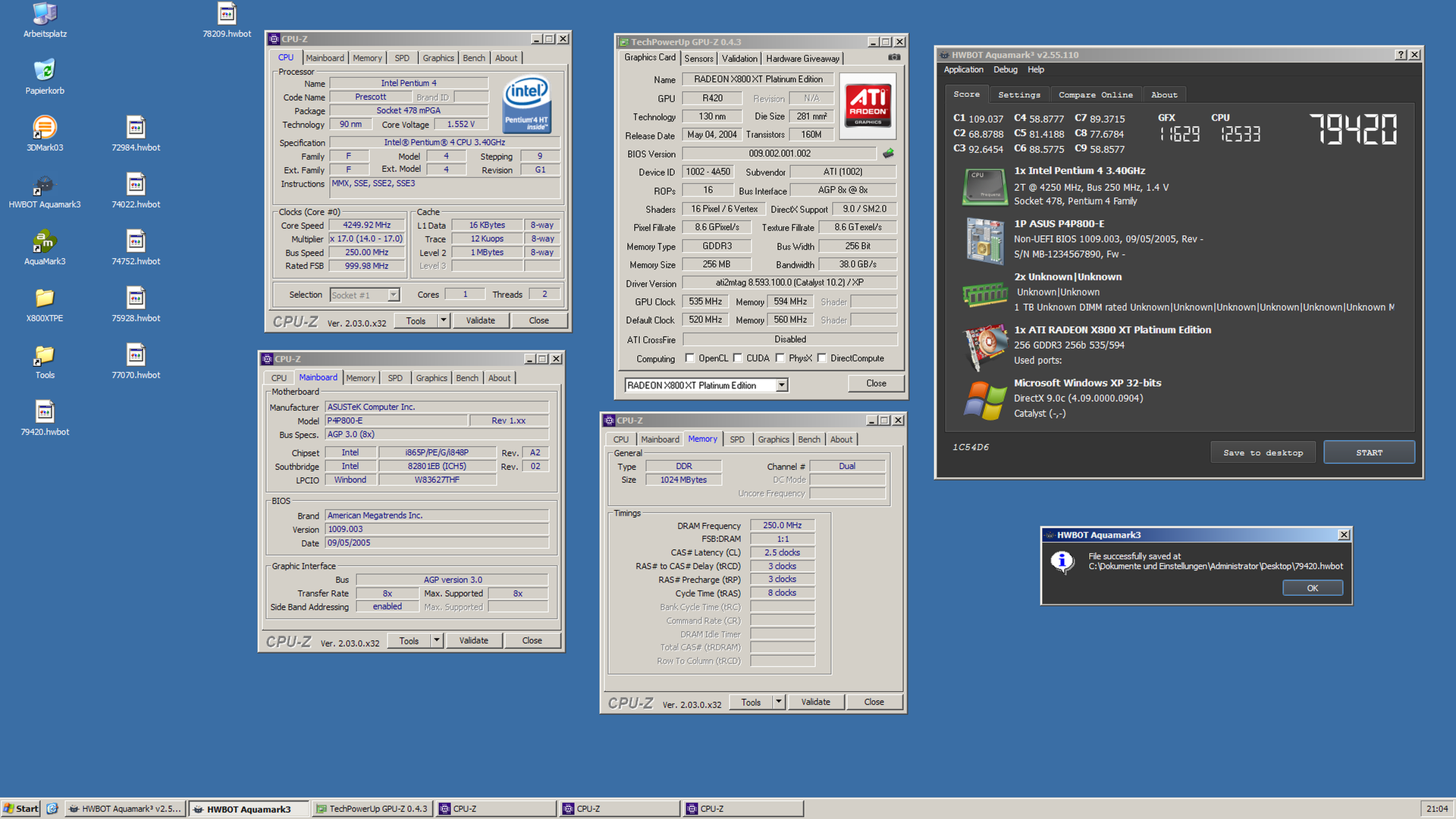
Task: Open the About tab in Aquamark3
Action: (x=1164, y=95)
